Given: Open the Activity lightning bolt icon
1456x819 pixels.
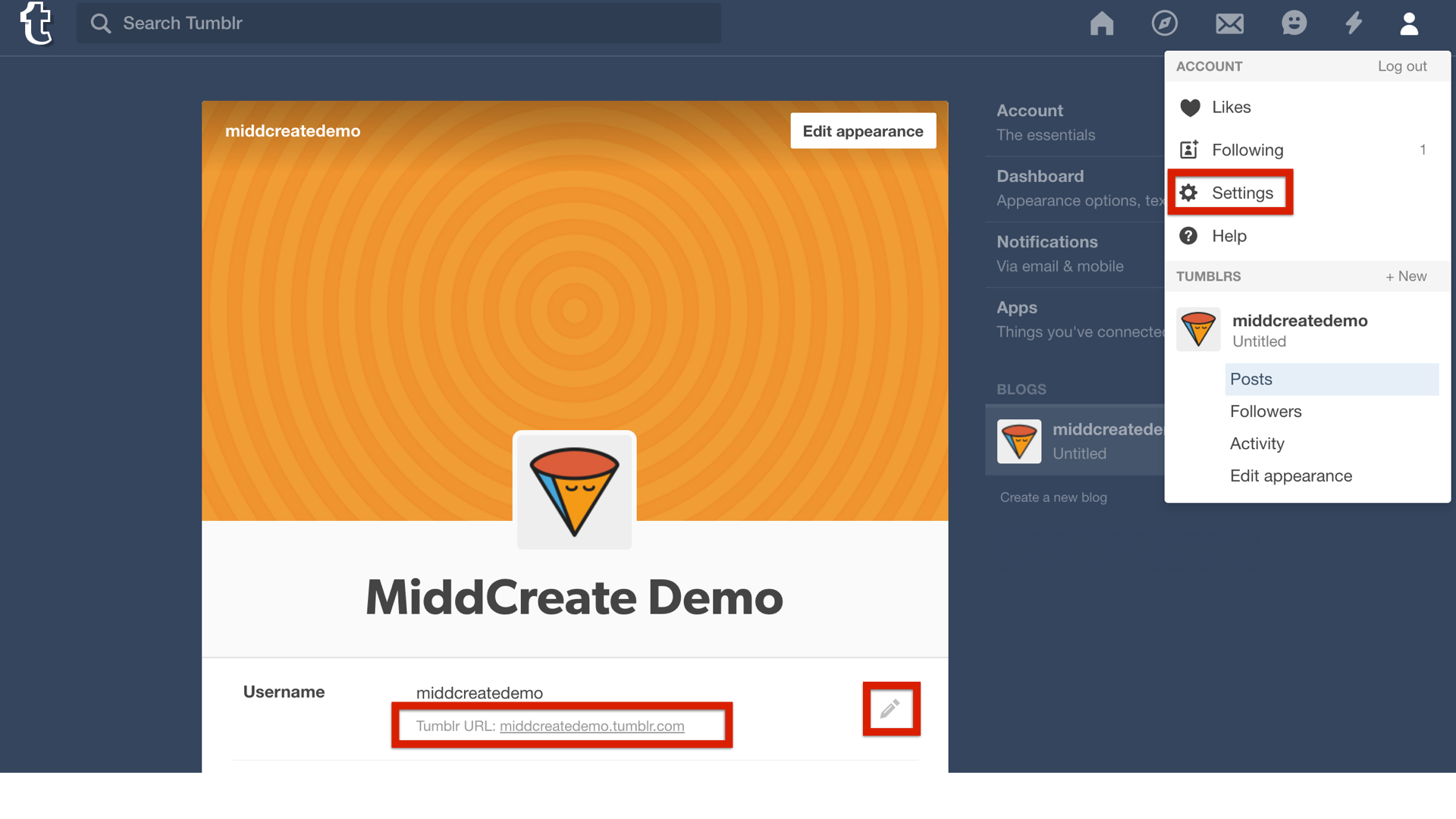Looking at the screenshot, I should [x=1354, y=24].
